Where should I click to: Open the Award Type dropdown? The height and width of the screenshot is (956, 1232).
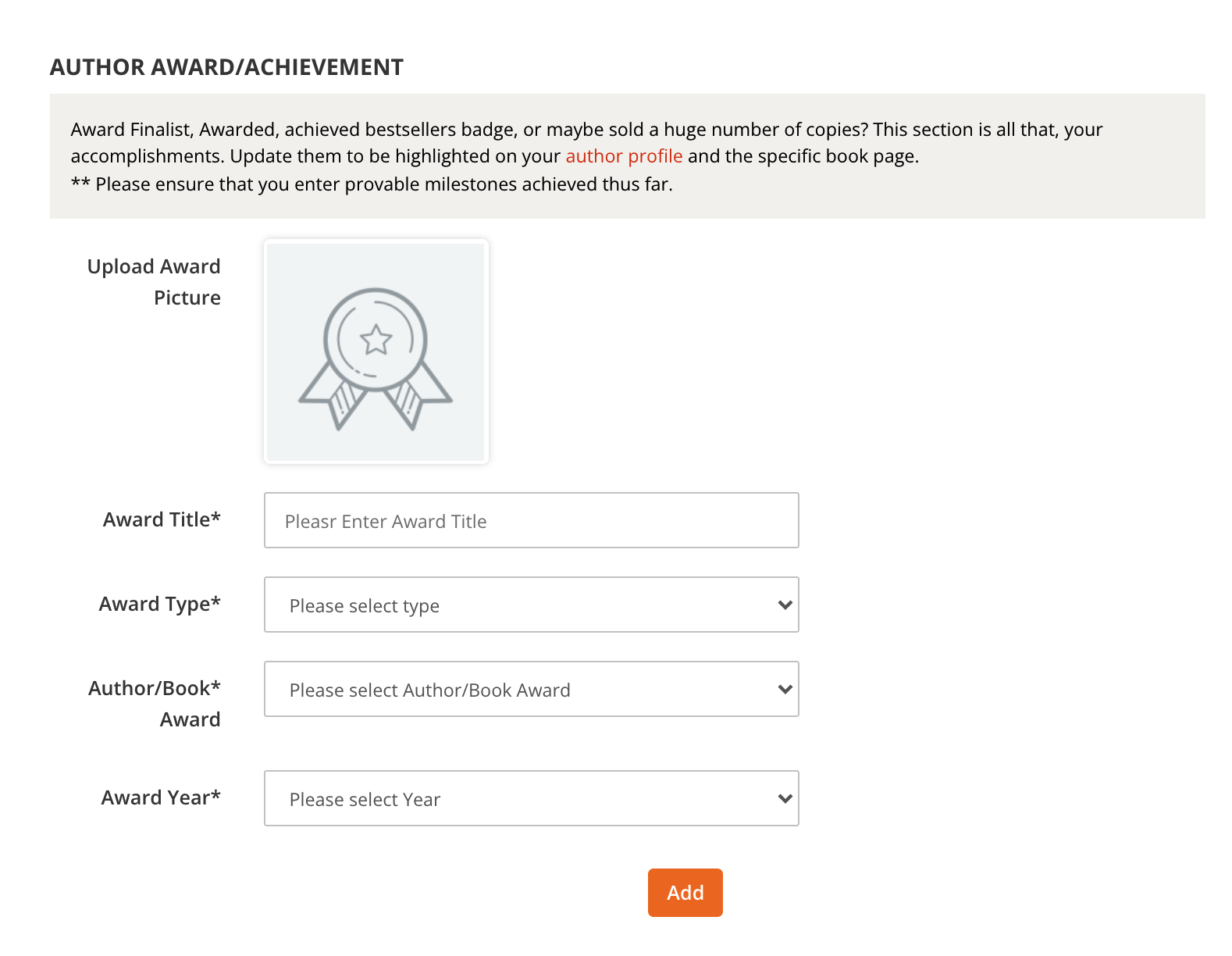(x=531, y=605)
